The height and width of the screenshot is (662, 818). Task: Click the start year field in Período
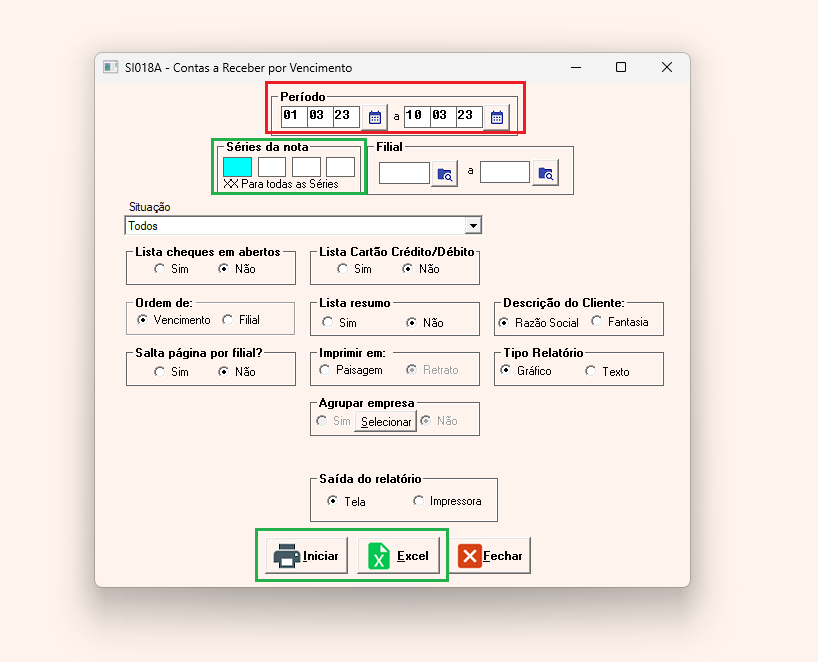click(346, 116)
